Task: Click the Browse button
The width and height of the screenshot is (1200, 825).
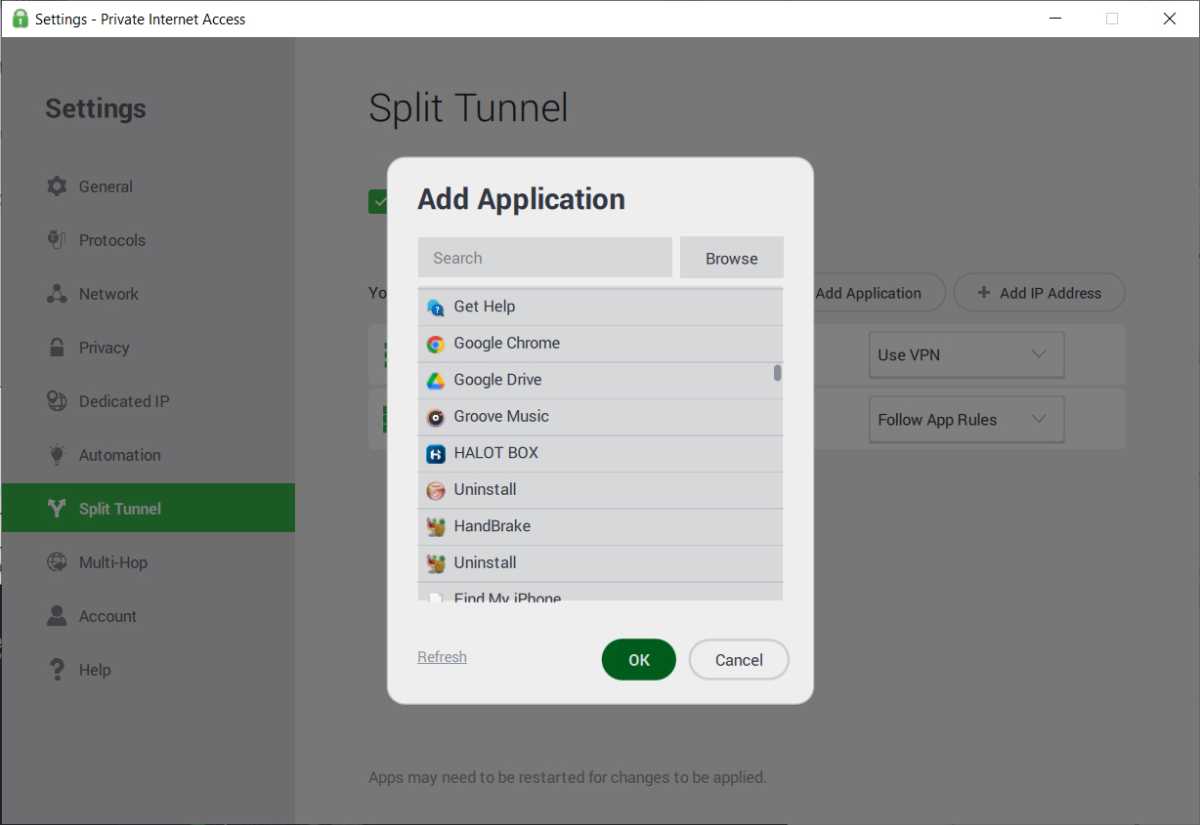Action: pyautogui.click(x=732, y=257)
